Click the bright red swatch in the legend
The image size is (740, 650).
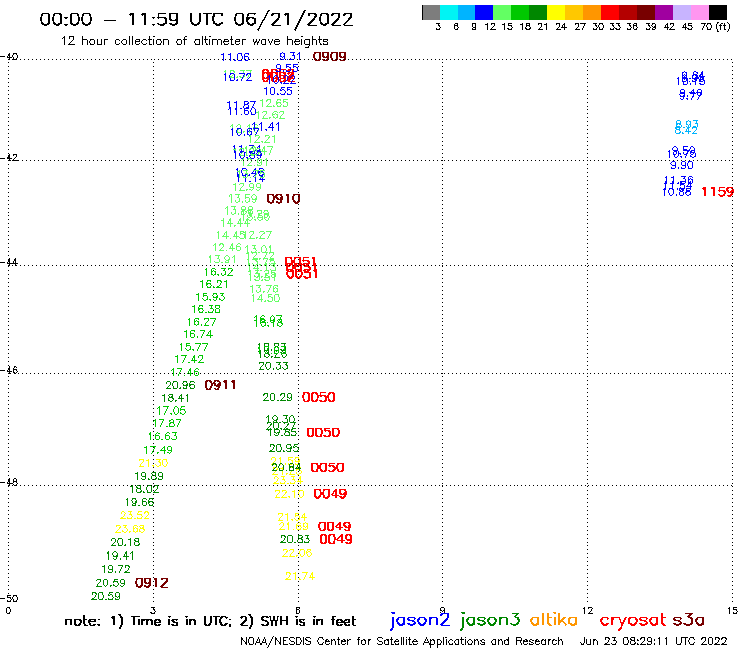[x=610, y=12]
